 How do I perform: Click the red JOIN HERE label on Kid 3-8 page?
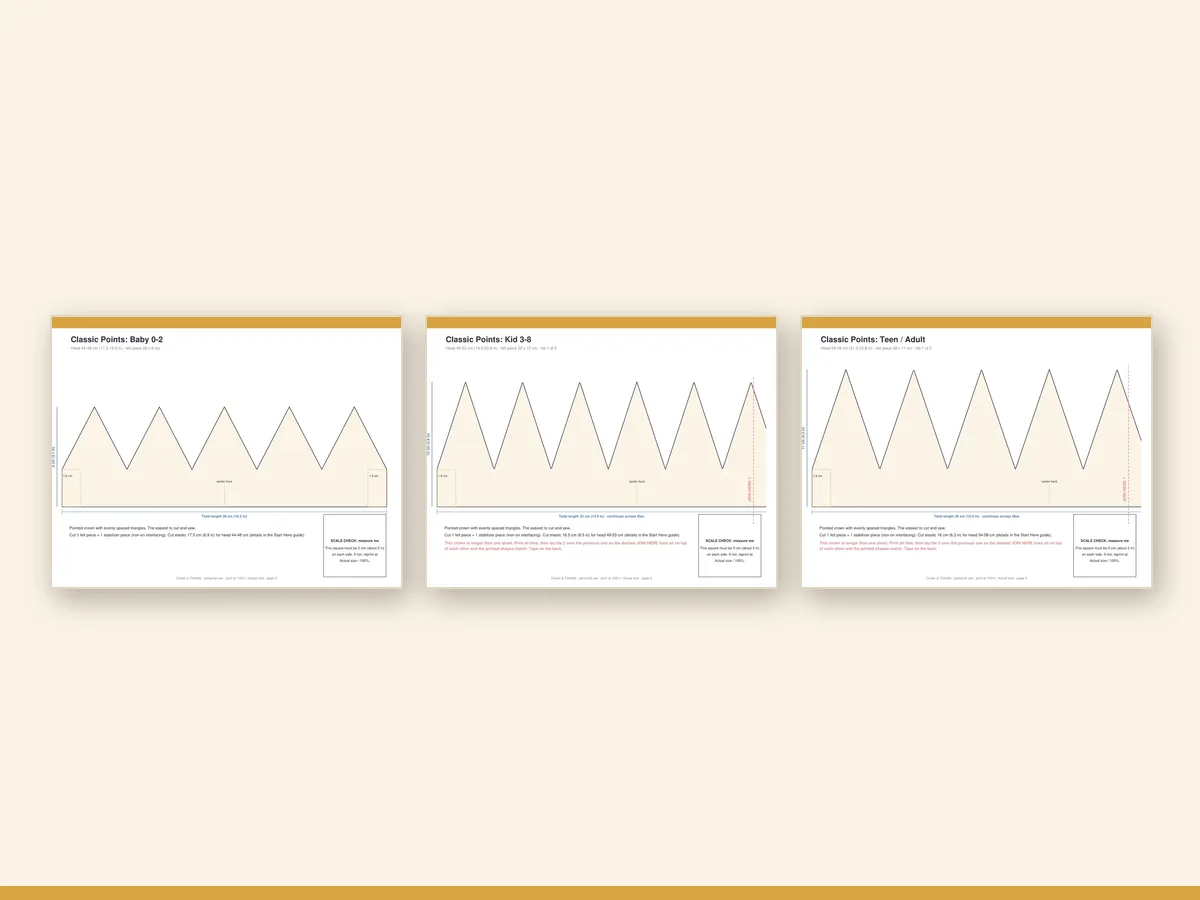pos(750,490)
